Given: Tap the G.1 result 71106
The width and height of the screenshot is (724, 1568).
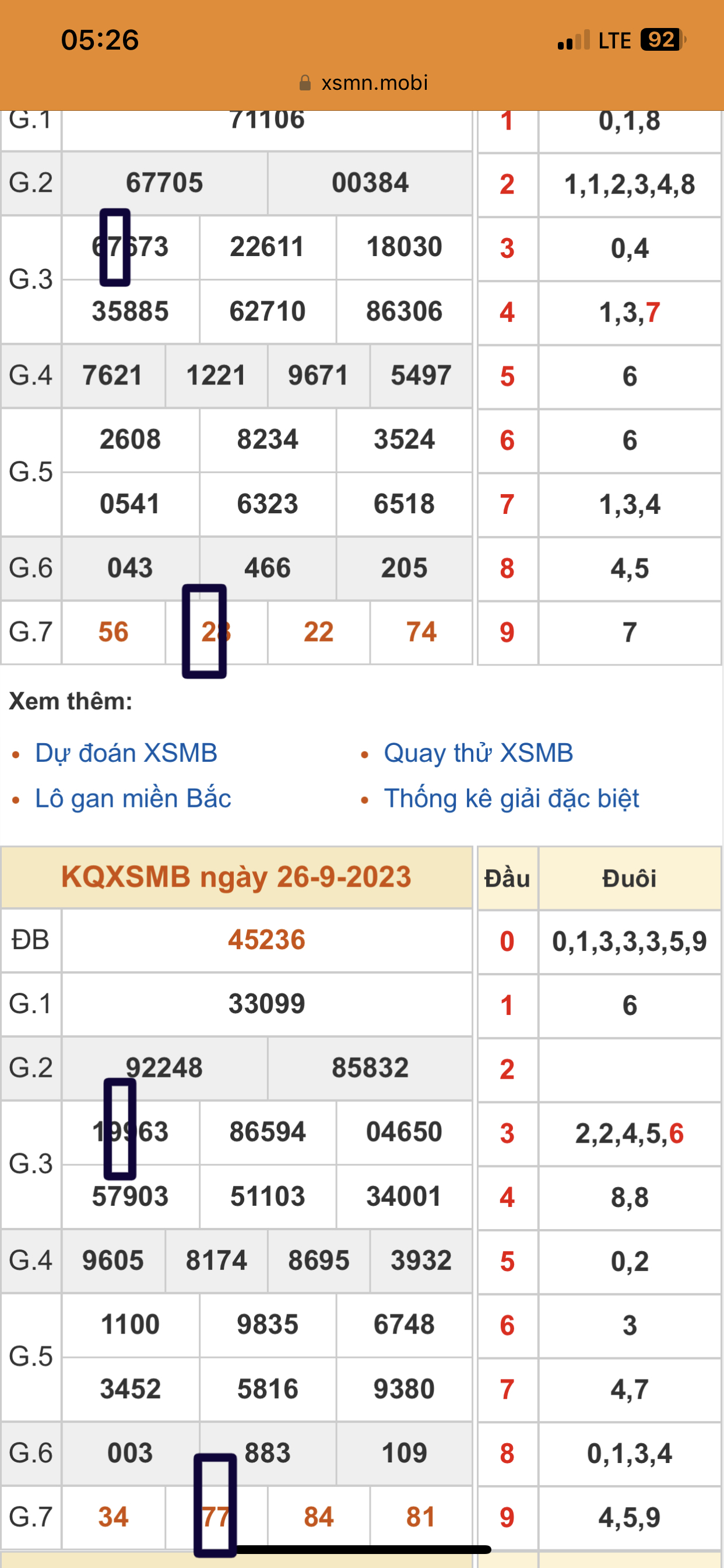Looking at the screenshot, I should 266,120.
